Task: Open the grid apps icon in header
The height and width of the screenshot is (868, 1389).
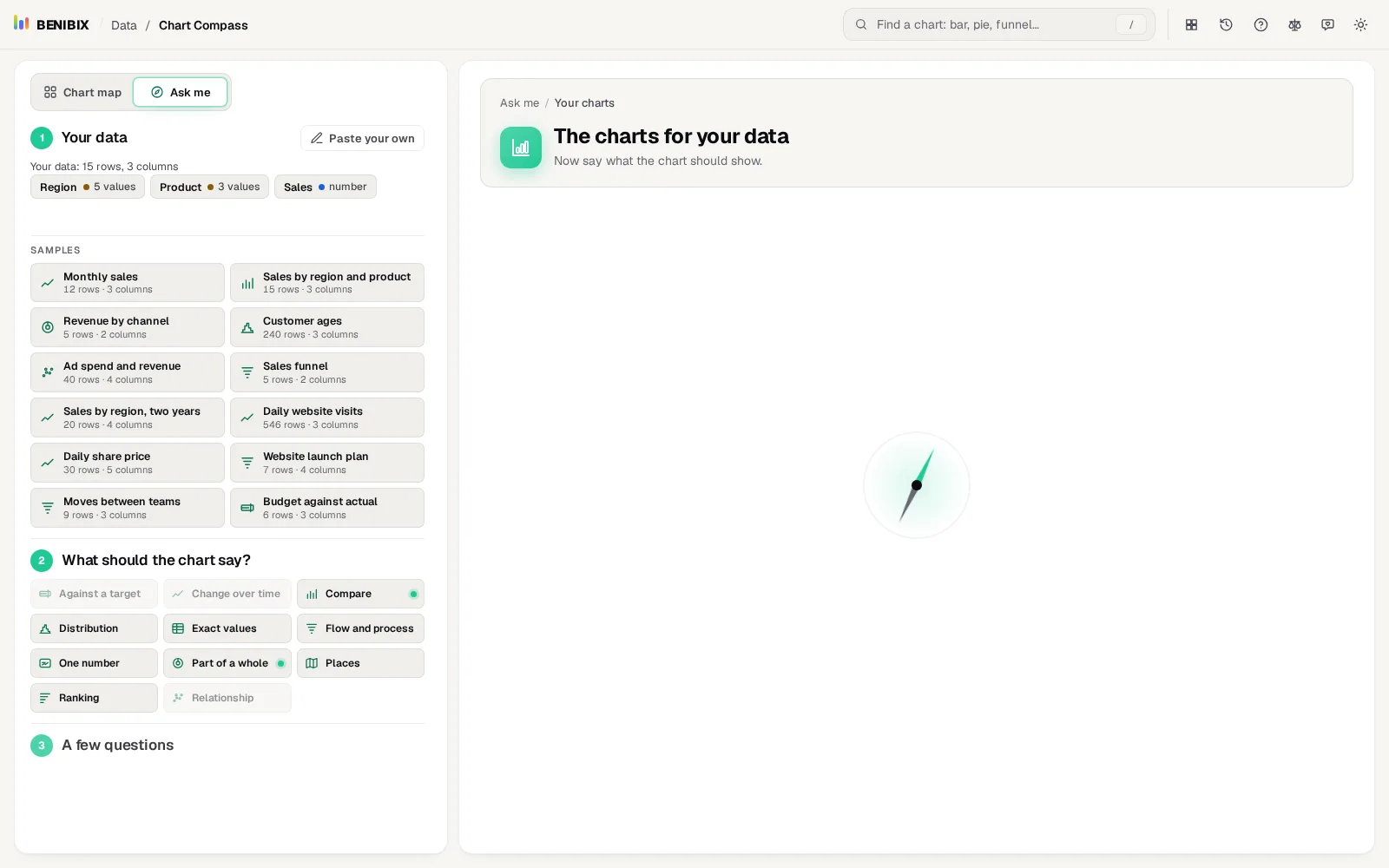Action: (x=1192, y=25)
